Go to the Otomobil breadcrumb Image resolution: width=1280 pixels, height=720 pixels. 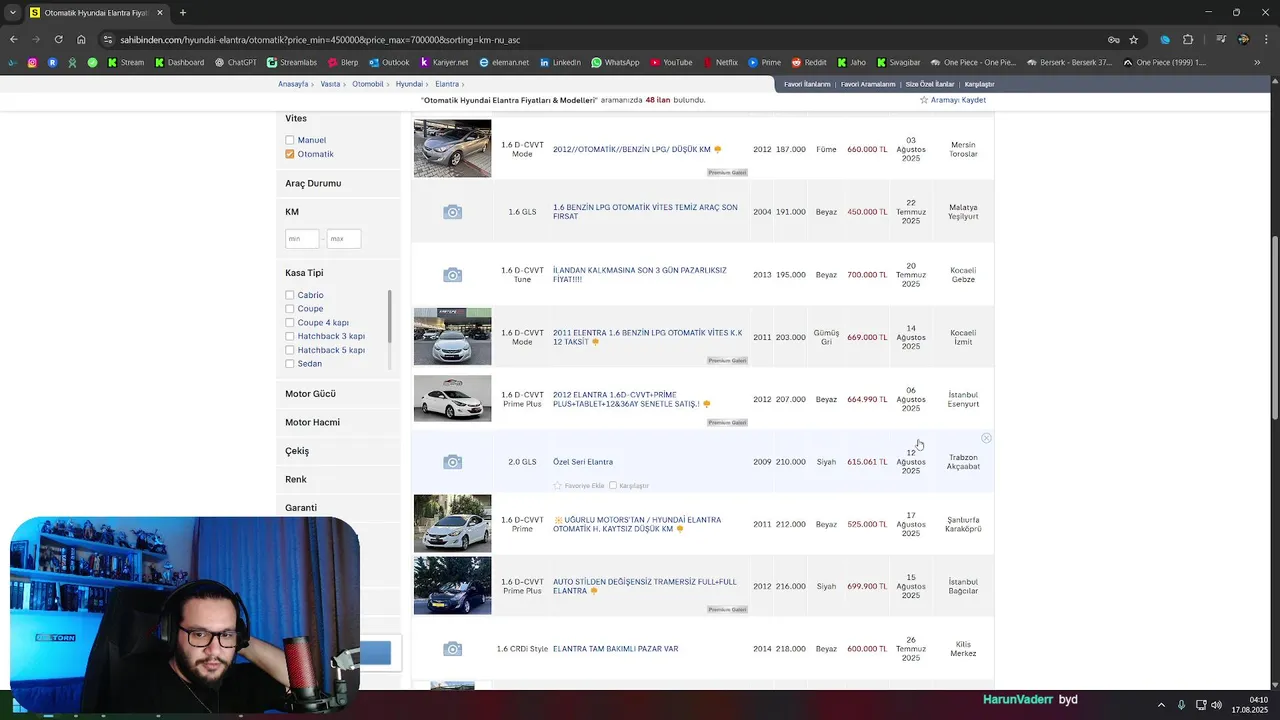point(368,84)
